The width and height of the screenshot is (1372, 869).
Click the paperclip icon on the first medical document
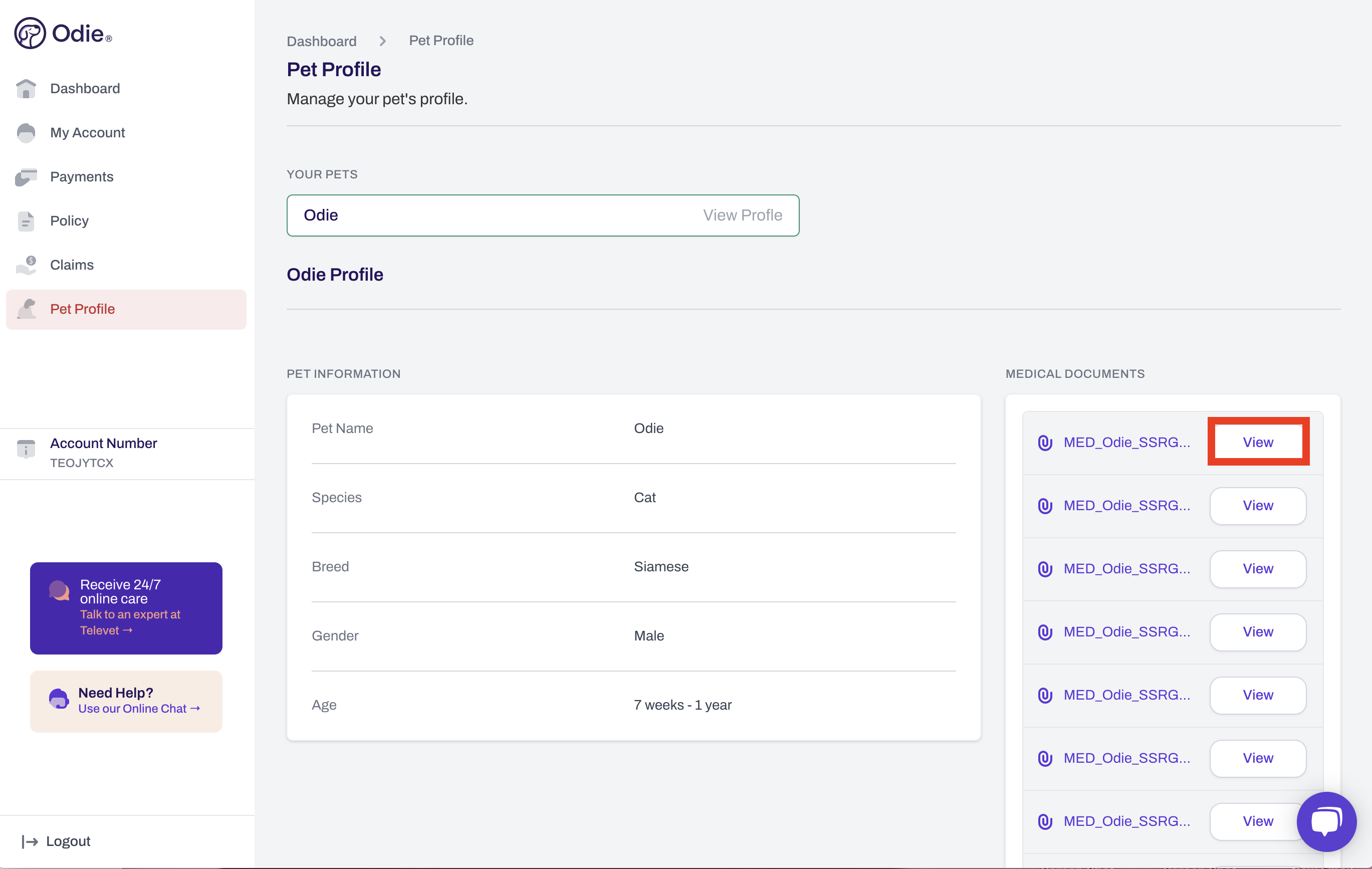[1045, 442]
